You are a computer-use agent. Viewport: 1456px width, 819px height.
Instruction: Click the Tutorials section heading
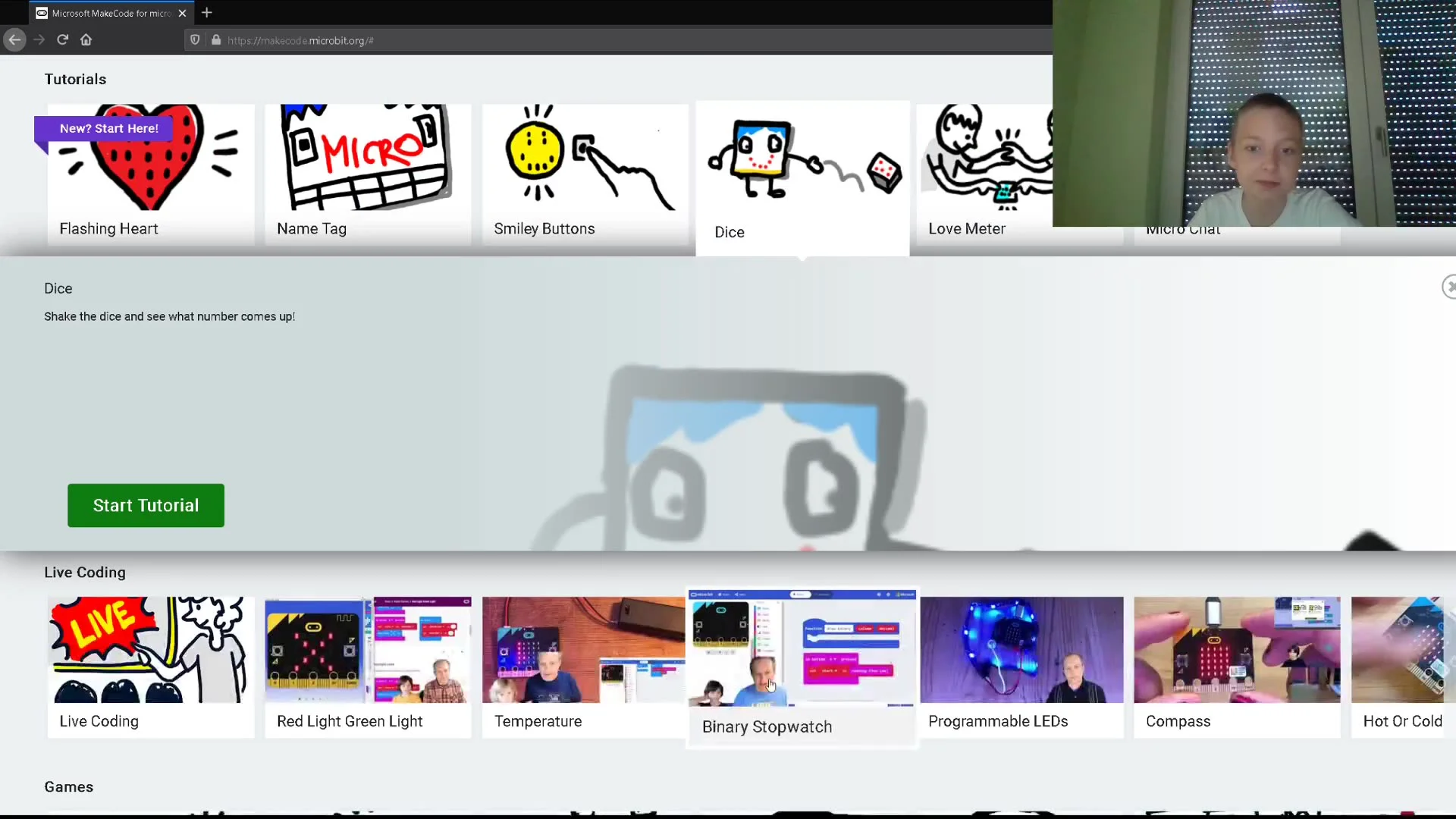pyautogui.click(x=75, y=79)
